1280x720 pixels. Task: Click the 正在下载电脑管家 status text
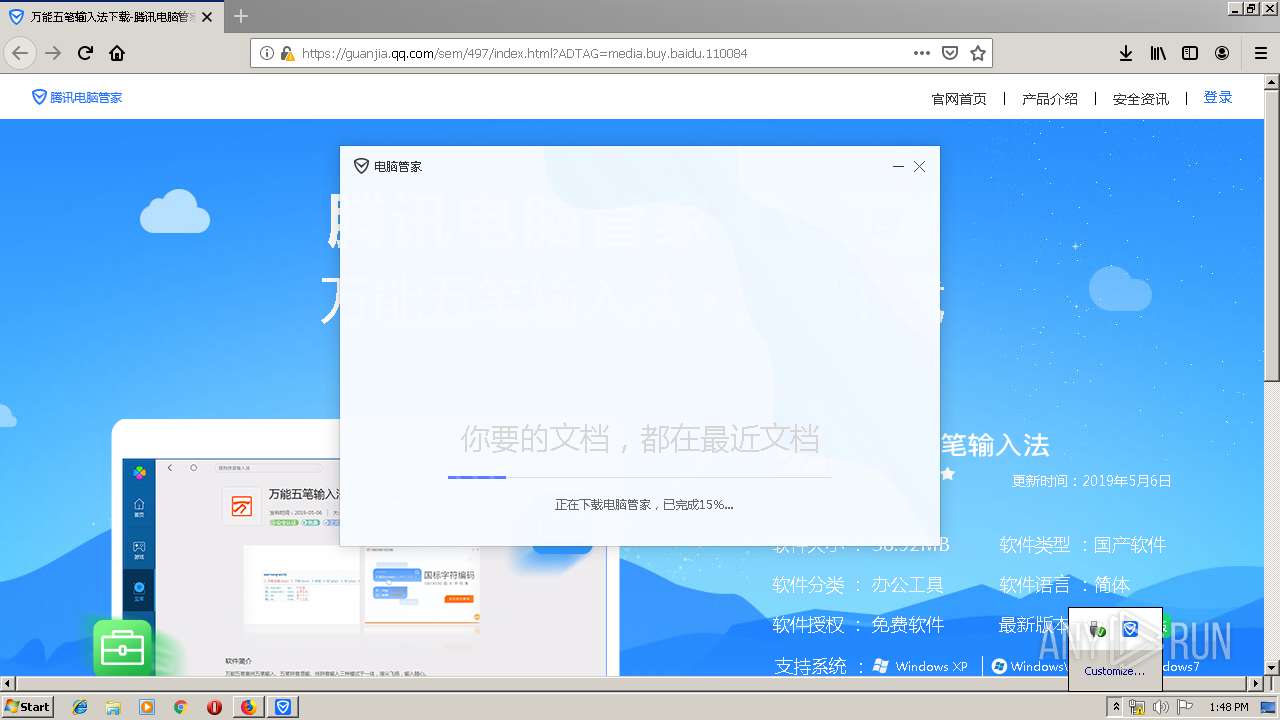(x=644, y=504)
